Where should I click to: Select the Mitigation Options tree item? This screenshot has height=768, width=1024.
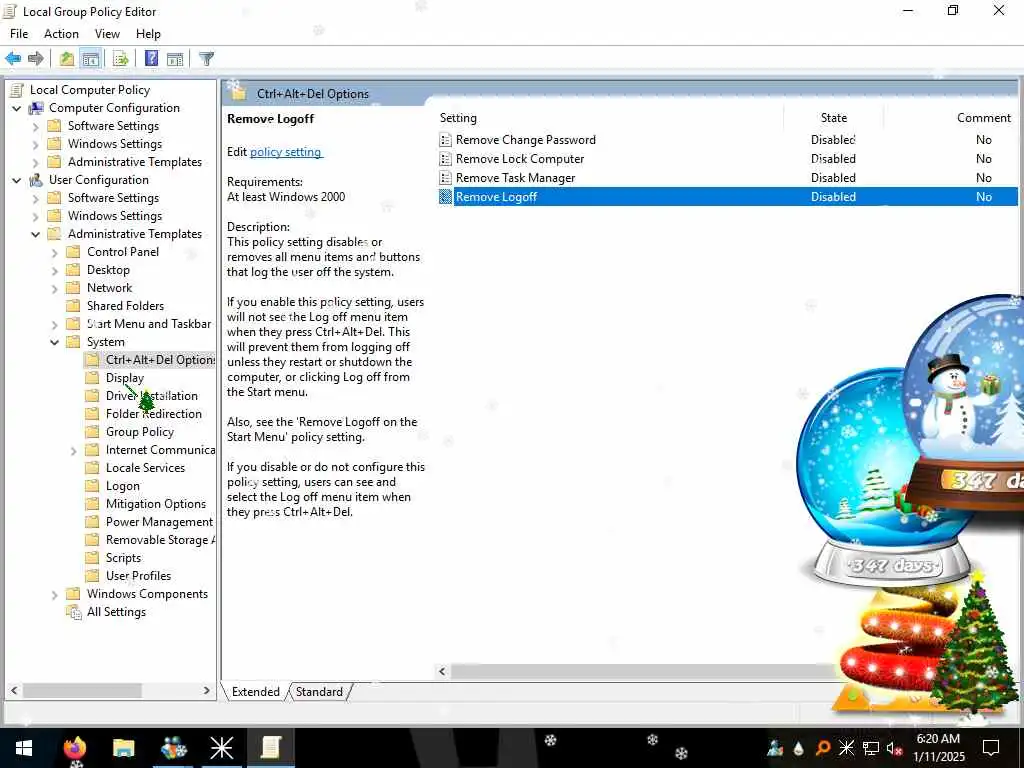tap(156, 504)
